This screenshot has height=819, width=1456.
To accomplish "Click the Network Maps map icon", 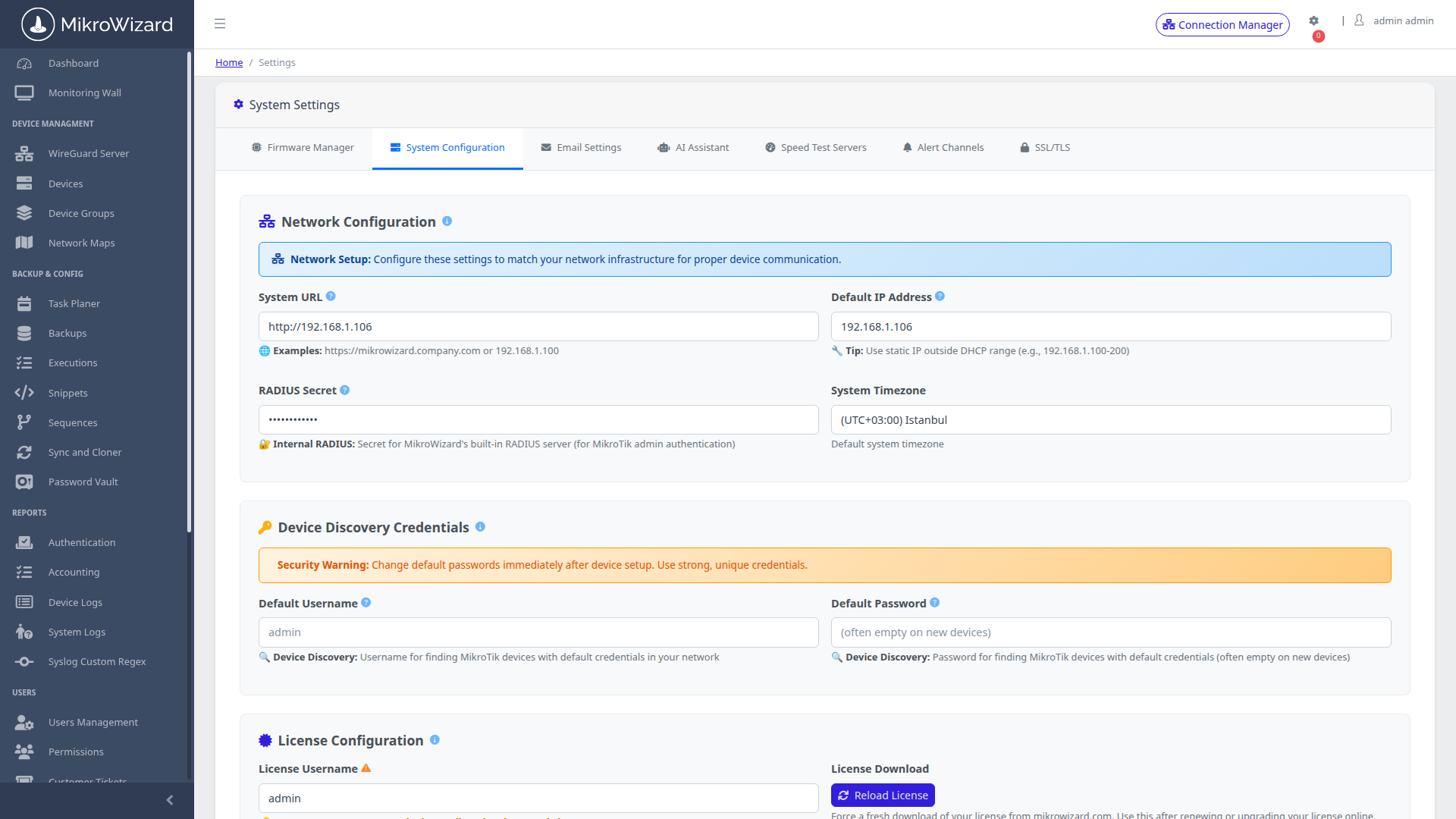I will (x=24, y=243).
